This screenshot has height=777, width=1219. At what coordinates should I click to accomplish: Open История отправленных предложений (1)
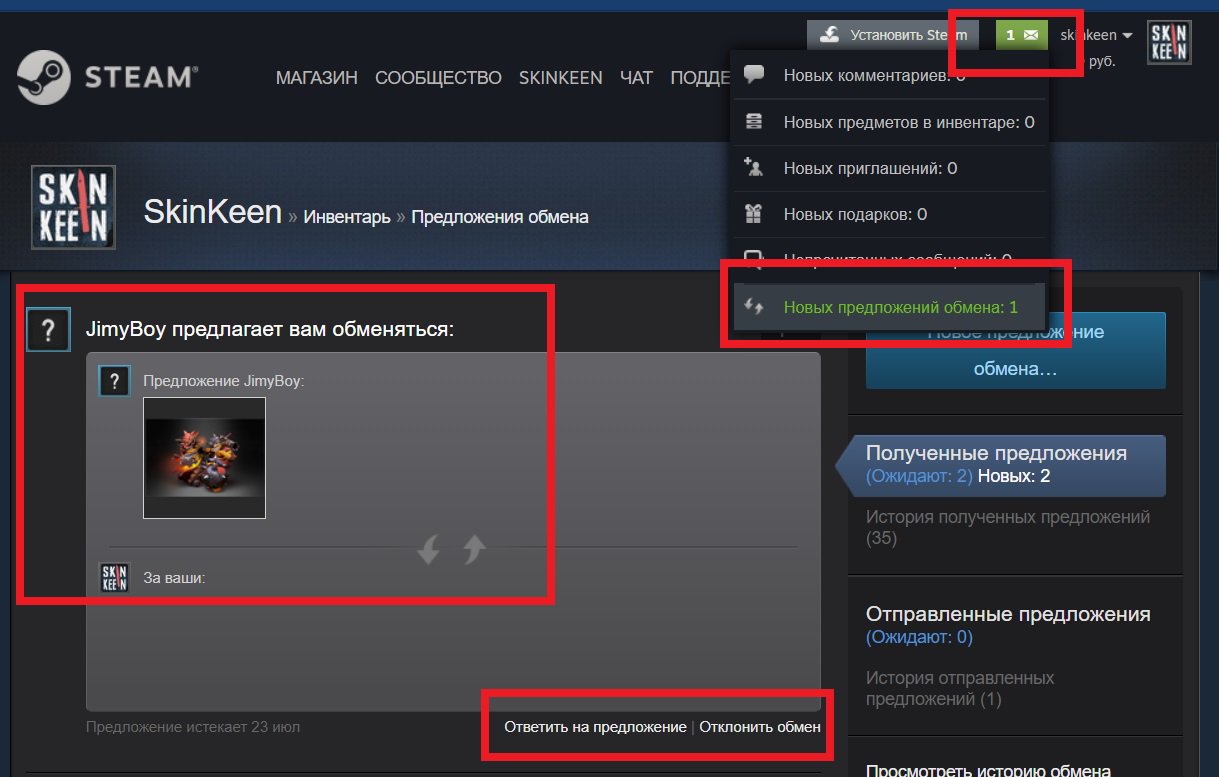(960, 688)
